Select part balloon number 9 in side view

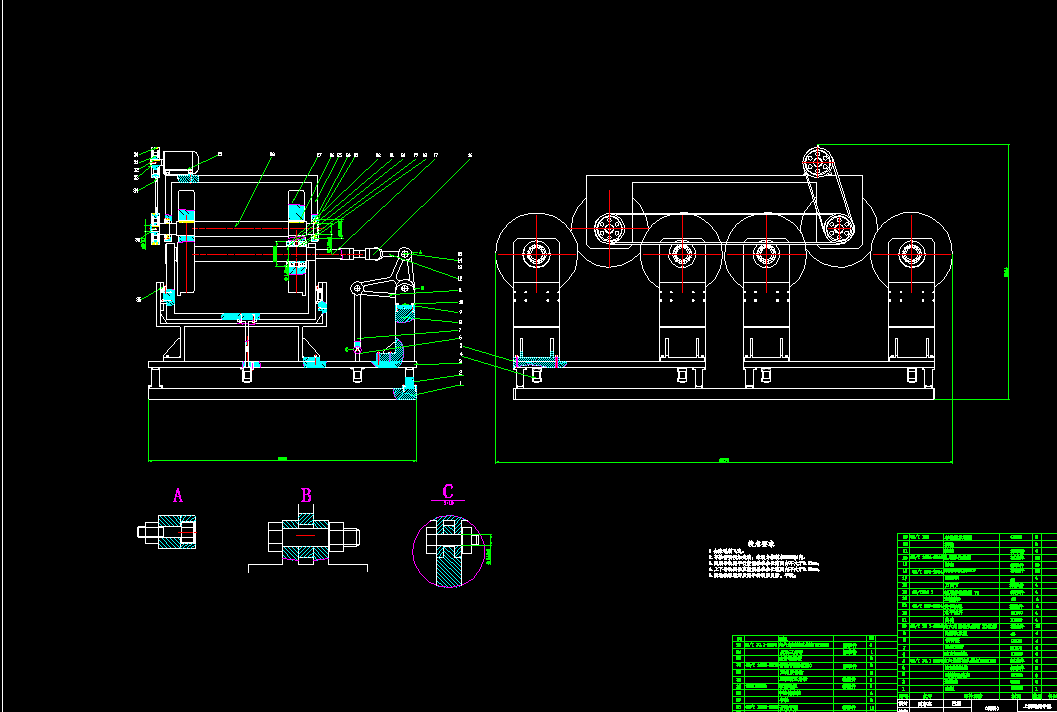pos(461,312)
